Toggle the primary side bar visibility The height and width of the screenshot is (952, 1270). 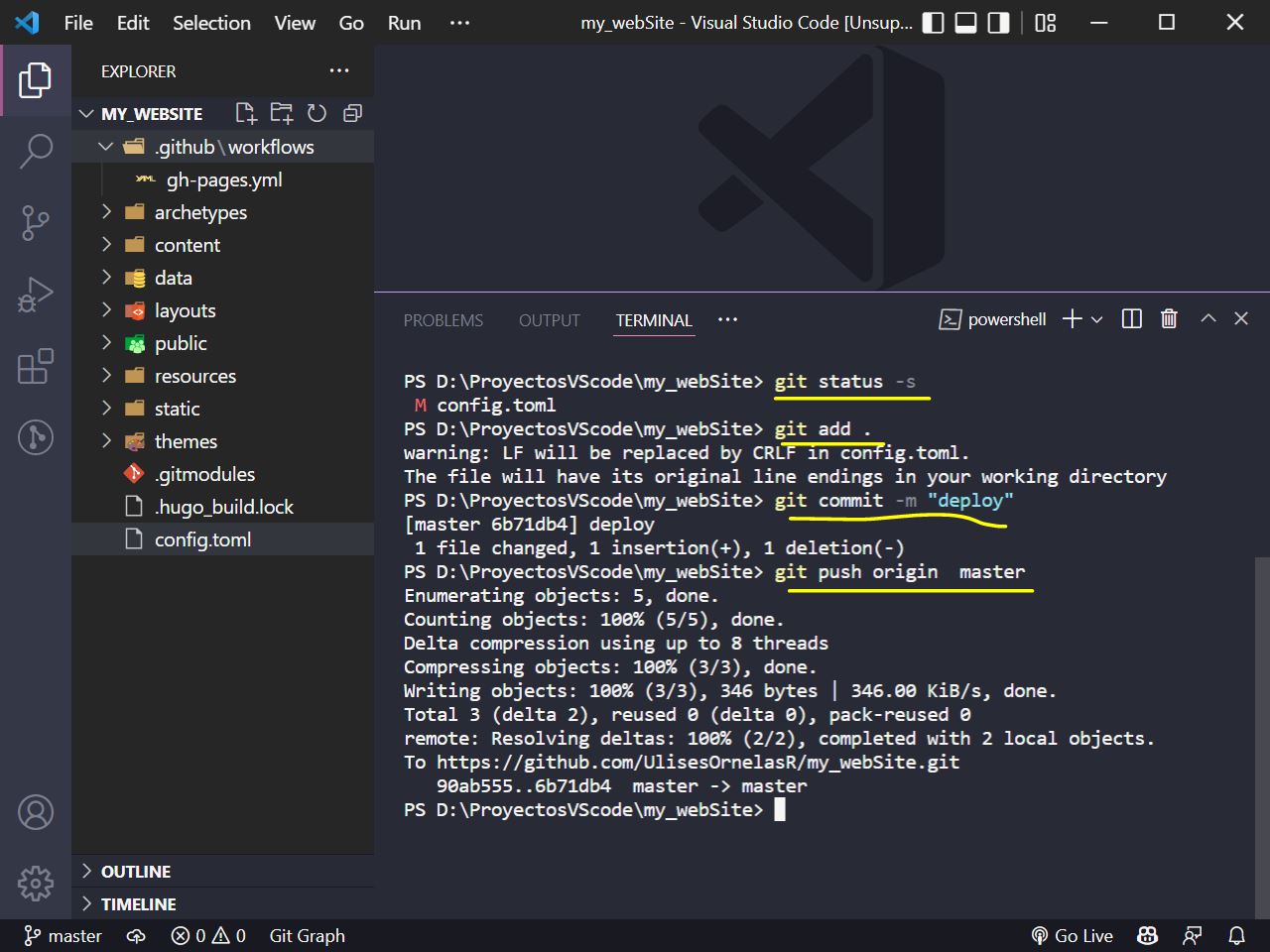tap(934, 22)
